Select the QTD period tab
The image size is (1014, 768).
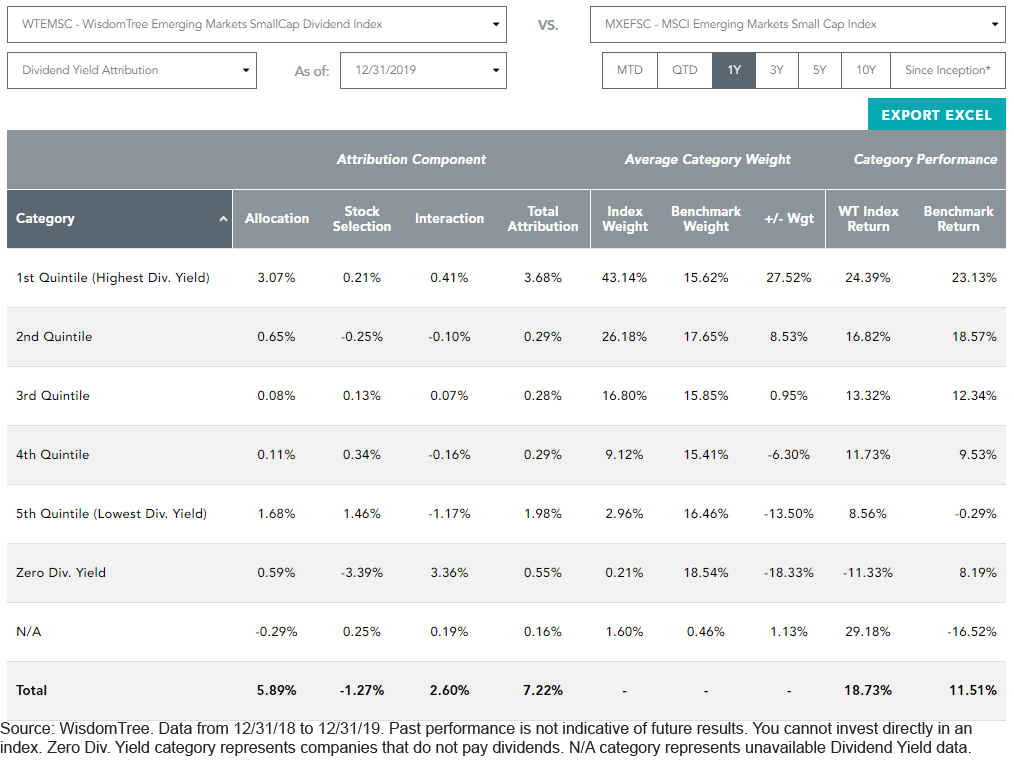point(684,70)
